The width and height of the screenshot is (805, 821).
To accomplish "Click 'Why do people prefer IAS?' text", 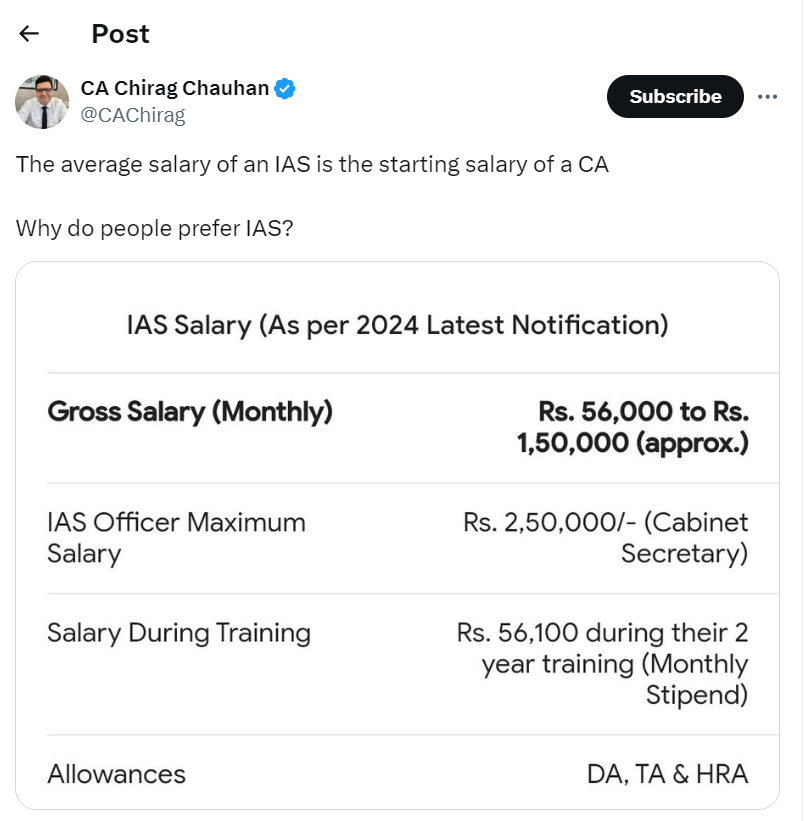I will (x=155, y=228).
